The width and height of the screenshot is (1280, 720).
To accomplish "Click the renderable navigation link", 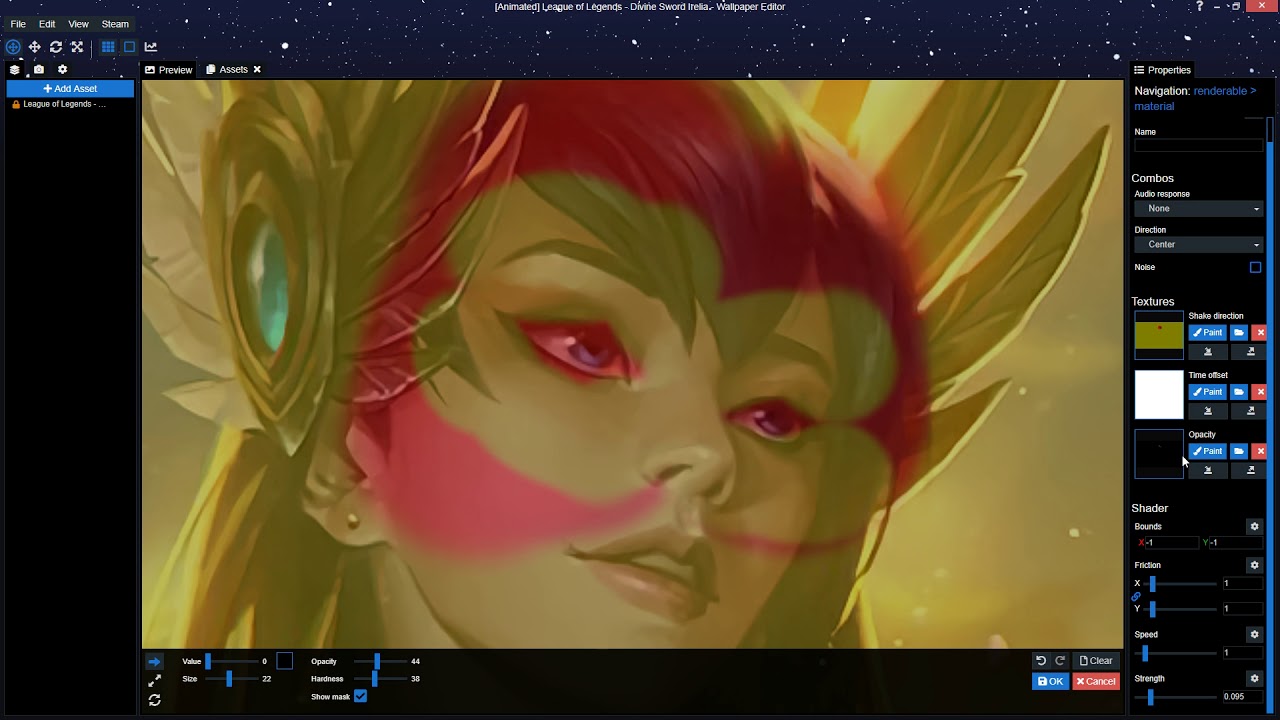I will tap(1219, 91).
